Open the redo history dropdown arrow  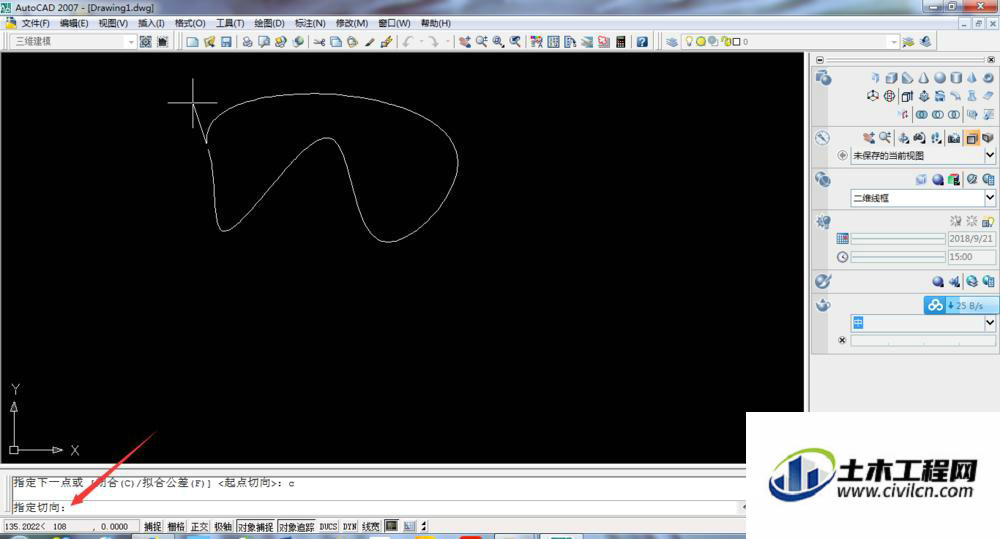coord(446,41)
